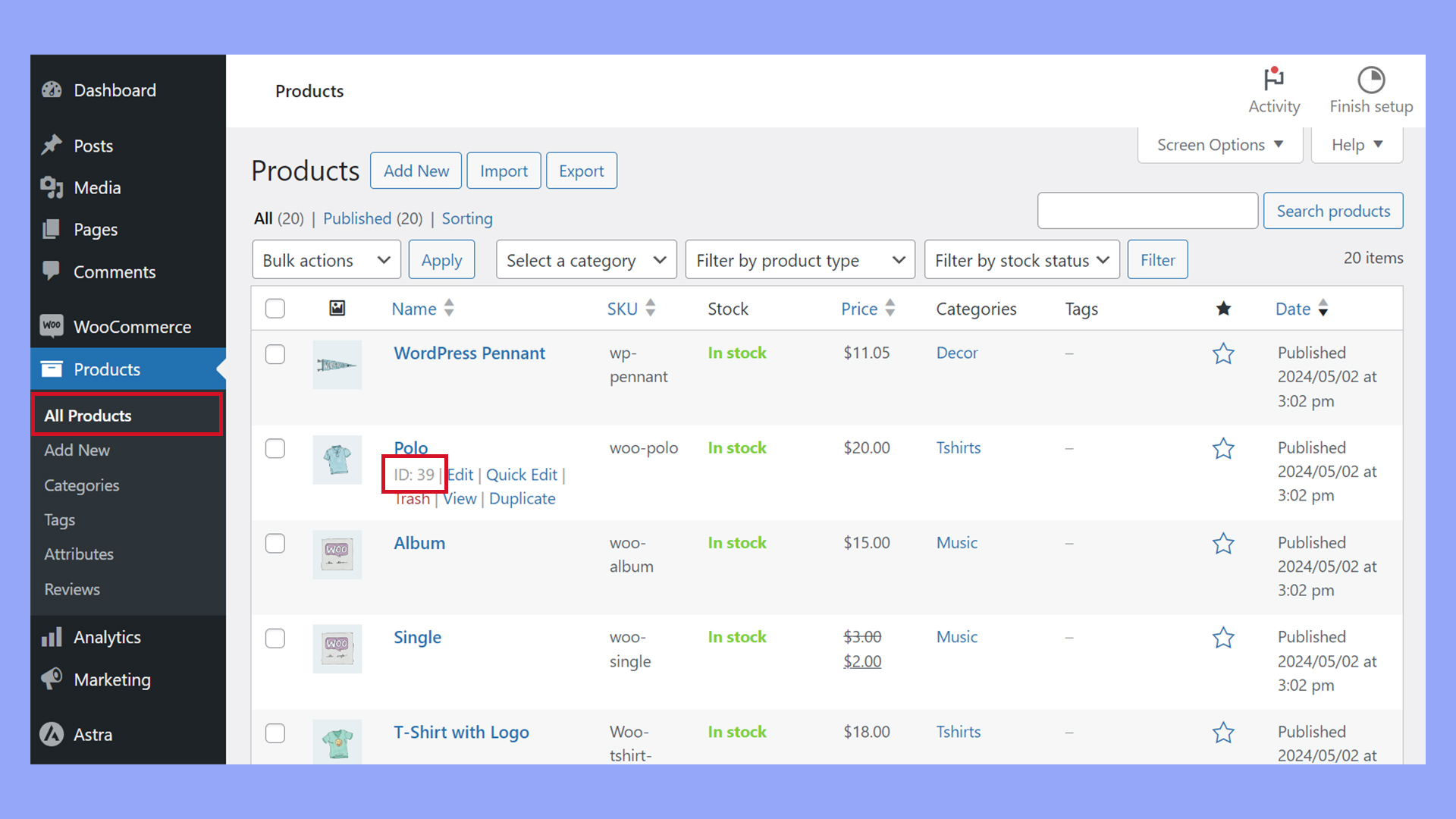Open Analytics via its bar-chart icon
This screenshot has width=1456, height=819.
tap(51, 637)
